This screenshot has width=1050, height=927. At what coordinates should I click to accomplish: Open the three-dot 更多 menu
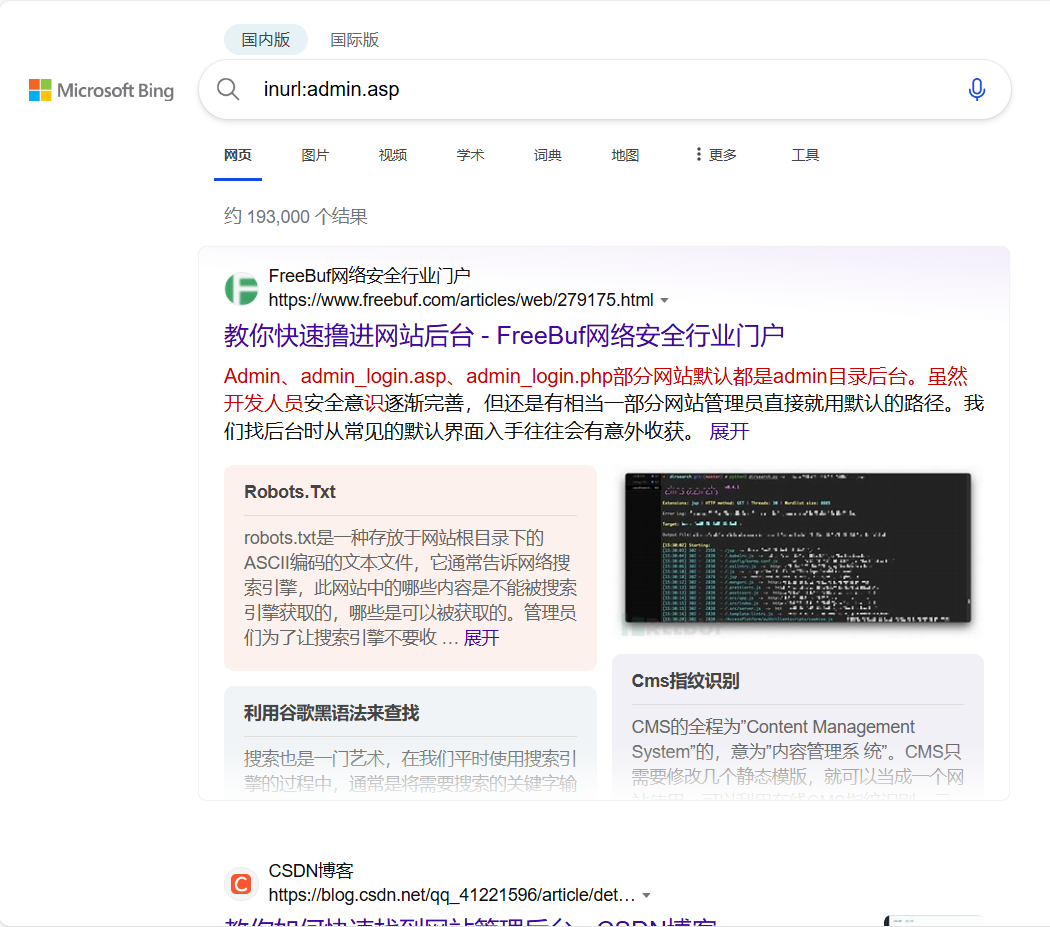pos(716,155)
